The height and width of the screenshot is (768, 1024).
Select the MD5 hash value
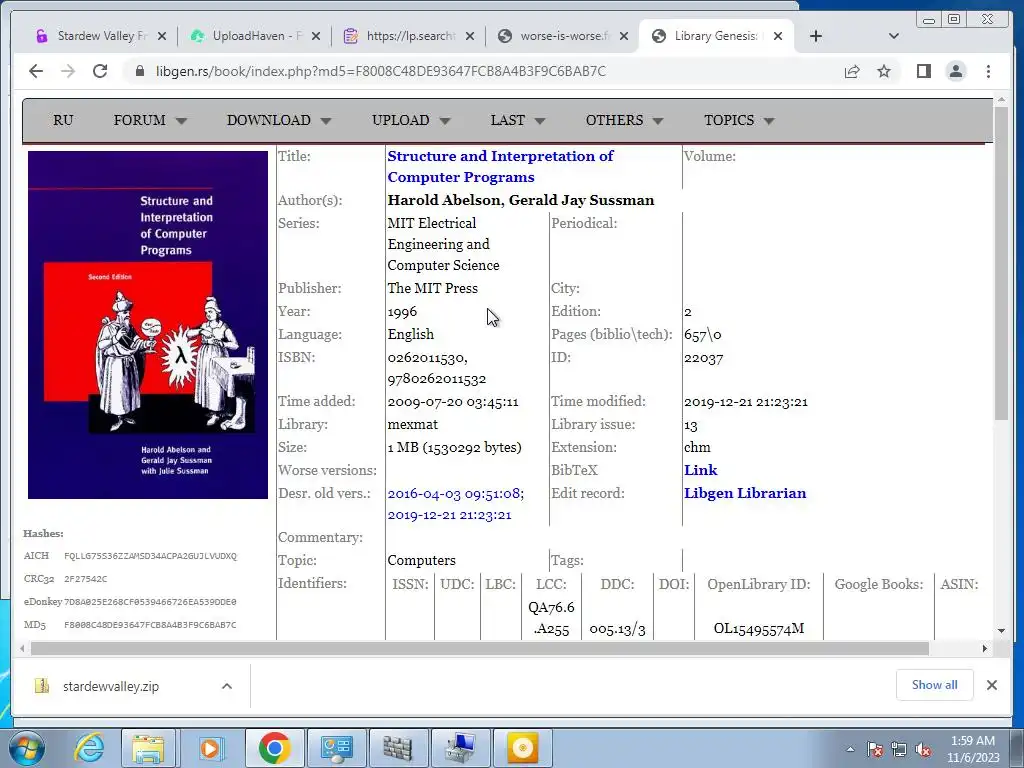tap(150, 625)
